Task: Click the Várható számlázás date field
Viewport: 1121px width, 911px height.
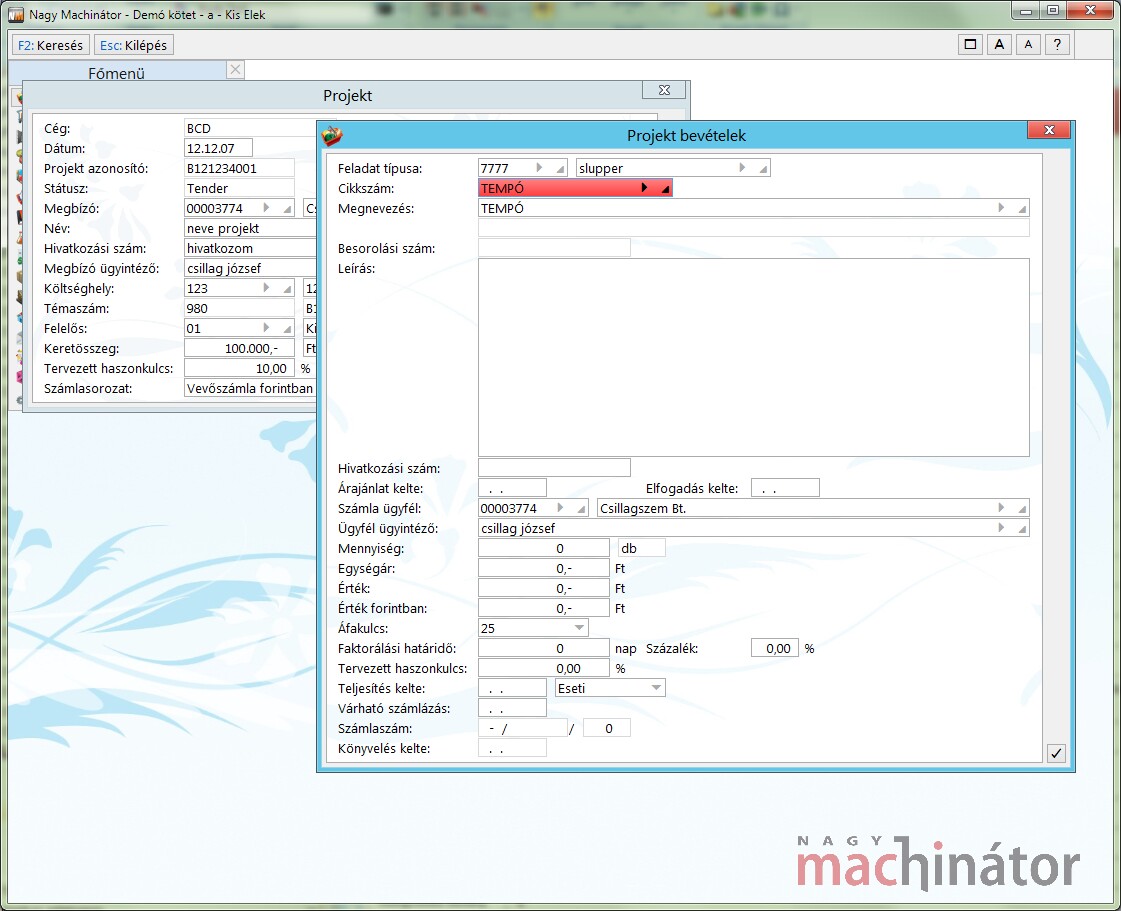Action: pyautogui.click(x=512, y=708)
